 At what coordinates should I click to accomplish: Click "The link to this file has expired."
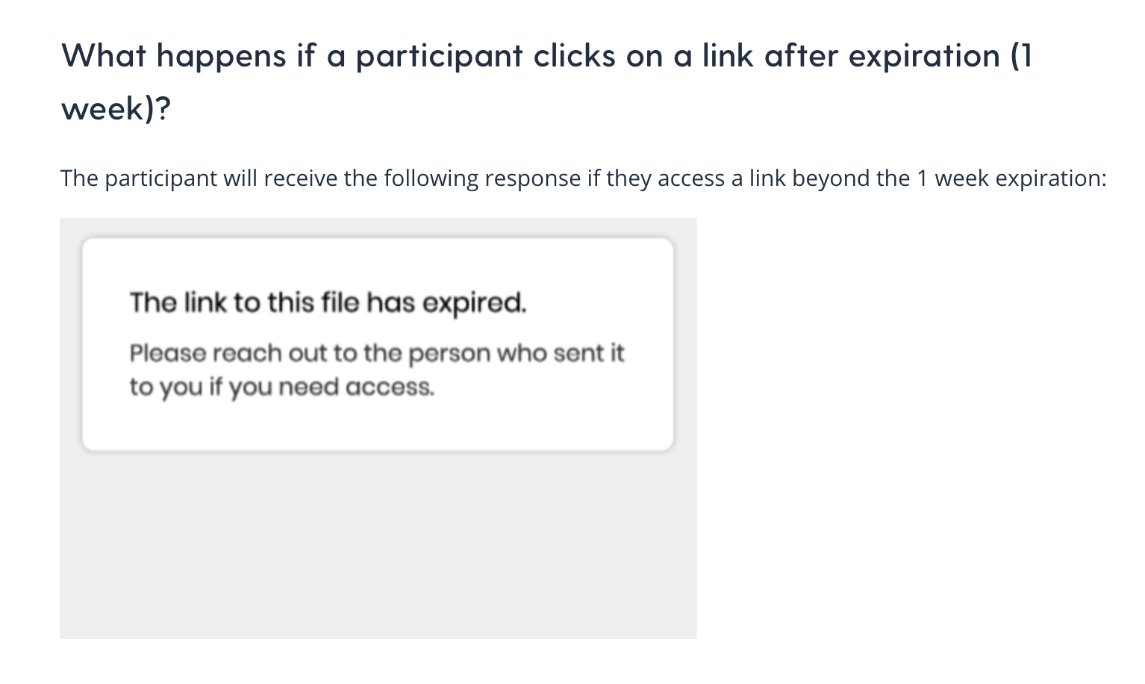[328, 302]
